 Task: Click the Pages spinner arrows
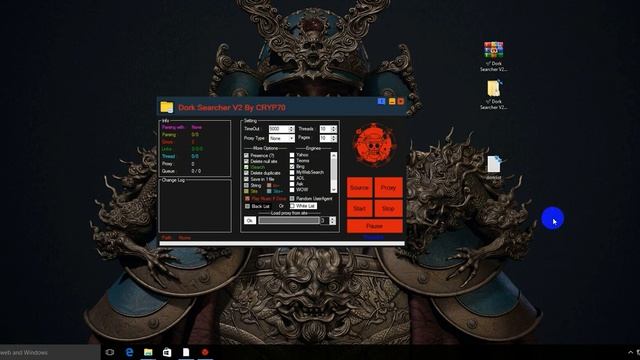point(333,138)
